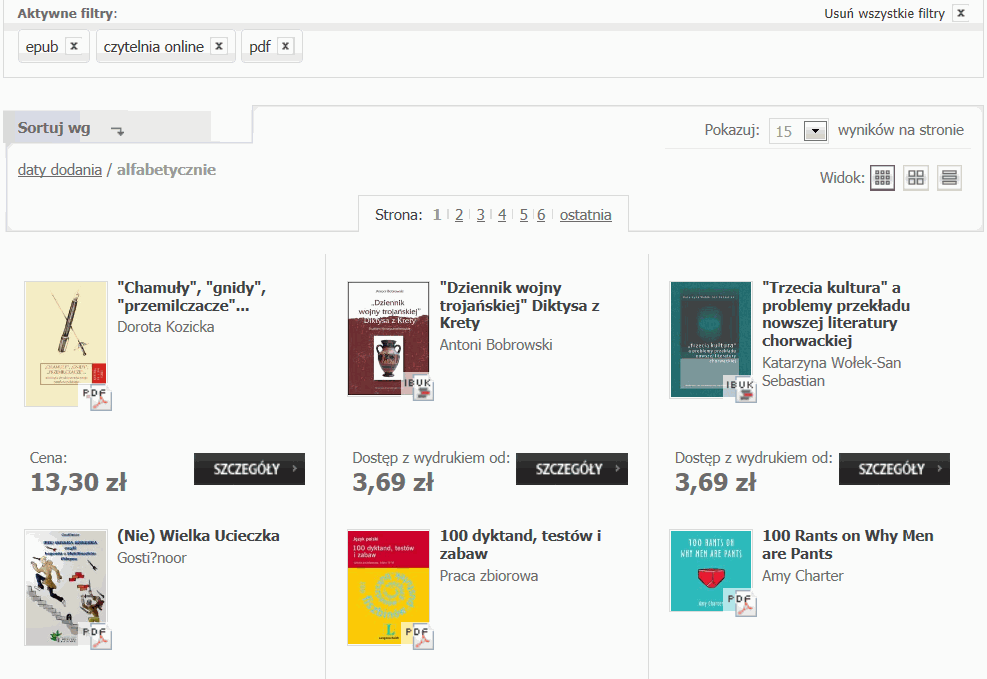Open results per page dropdown
The image size is (987, 679).
[816, 131]
